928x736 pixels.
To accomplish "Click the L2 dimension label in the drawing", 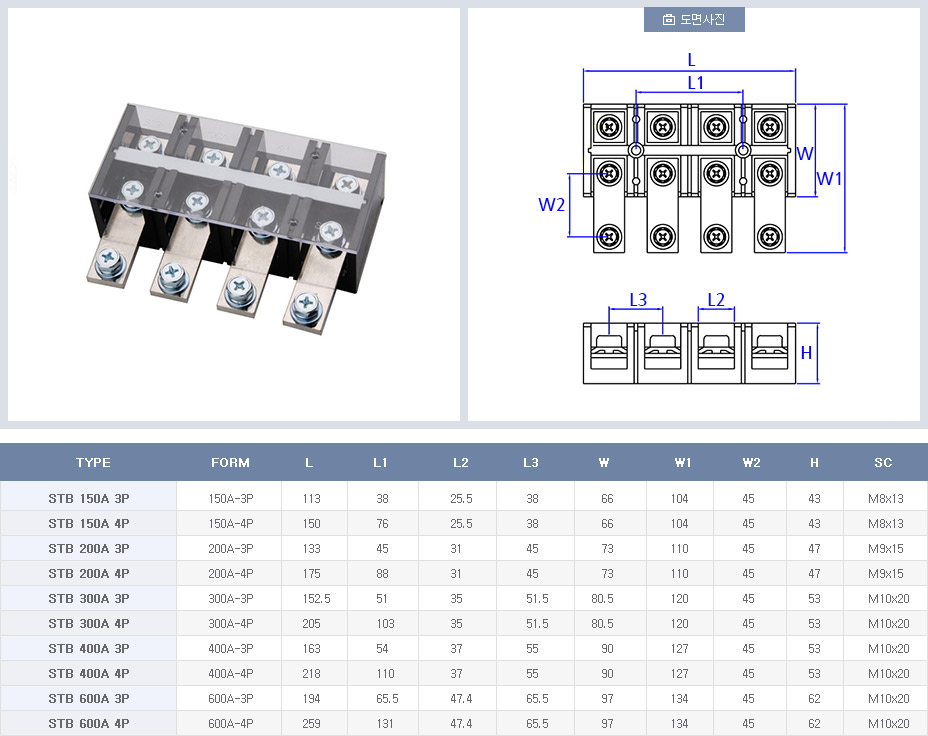I will click(x=716, y=300).
